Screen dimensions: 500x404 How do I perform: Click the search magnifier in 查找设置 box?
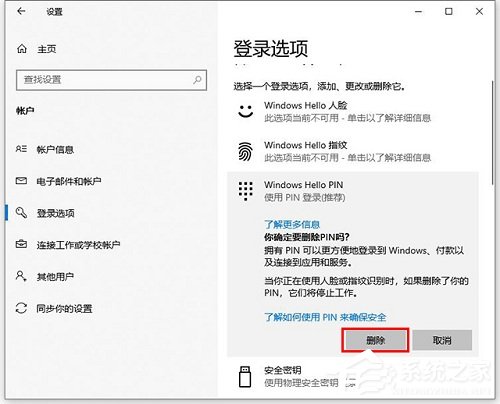point(197,80)
